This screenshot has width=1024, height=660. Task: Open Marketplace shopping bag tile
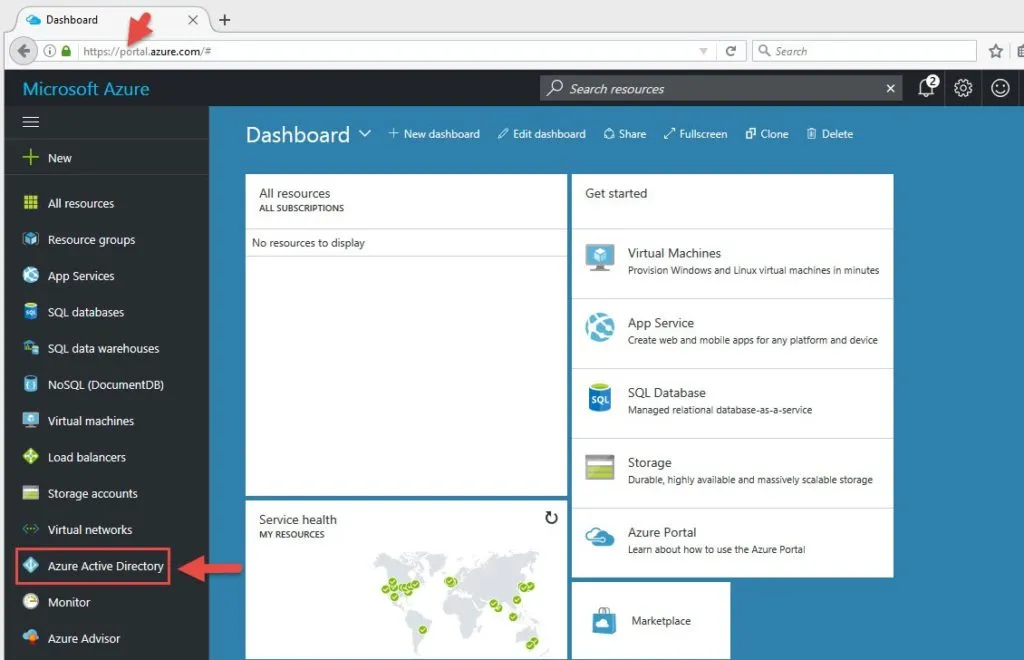pyautogui.click(x=603, y=621)
